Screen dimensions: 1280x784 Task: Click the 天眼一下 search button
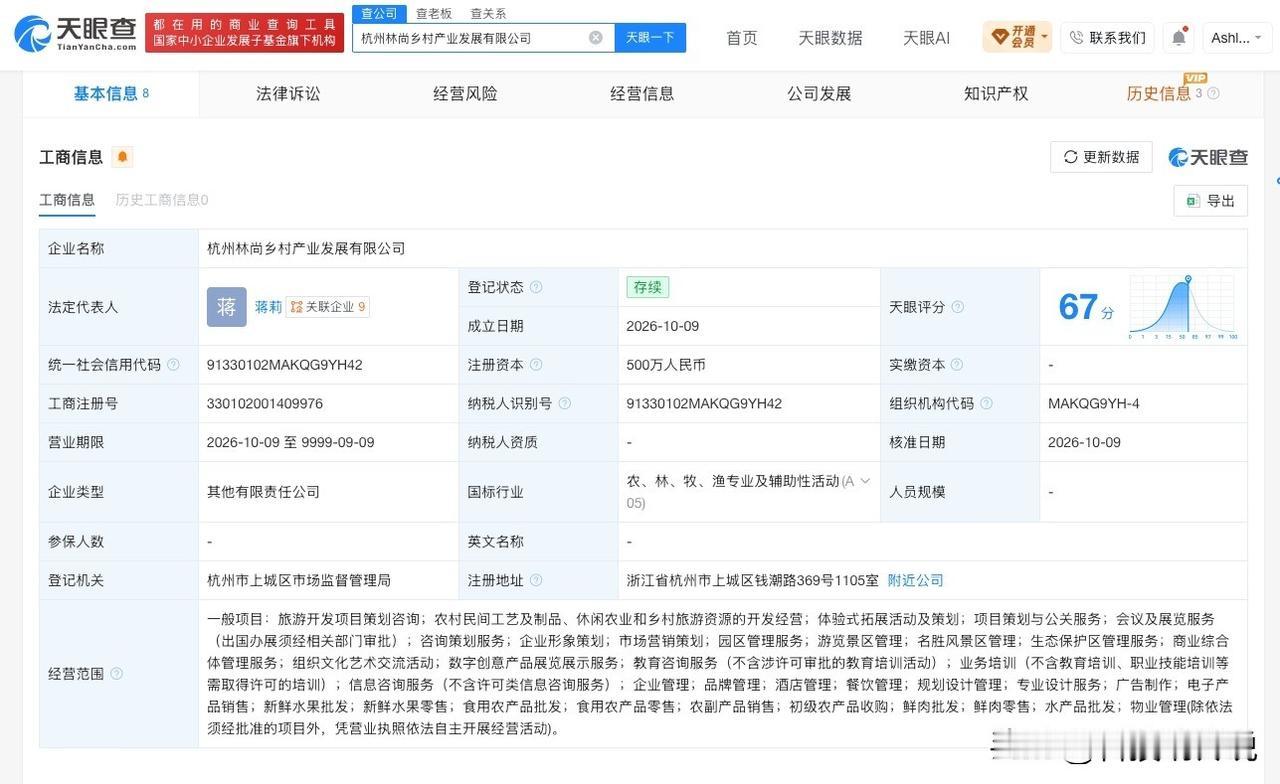(x=650, y=38)
